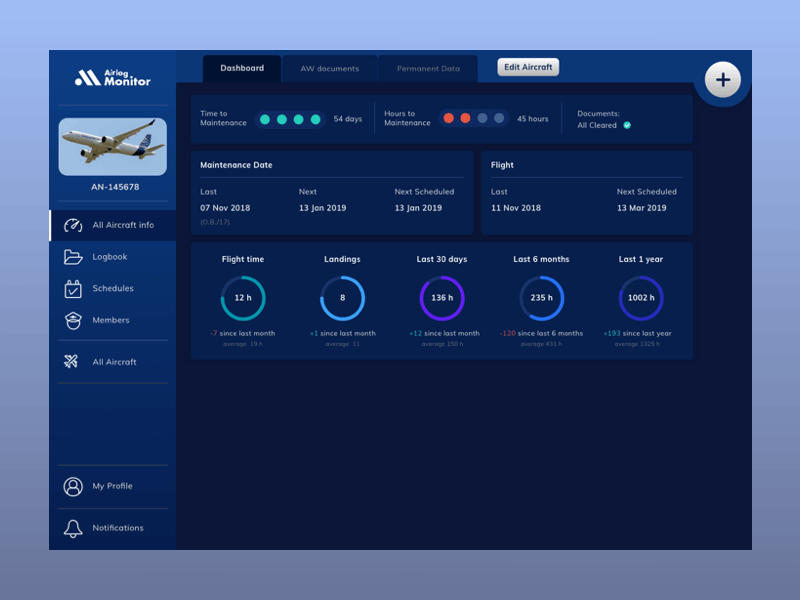The height and width of the screenshot is (600, 800).
Task: Click the AN-145678 aircraft thumbnail
Action: click(111, 148)
